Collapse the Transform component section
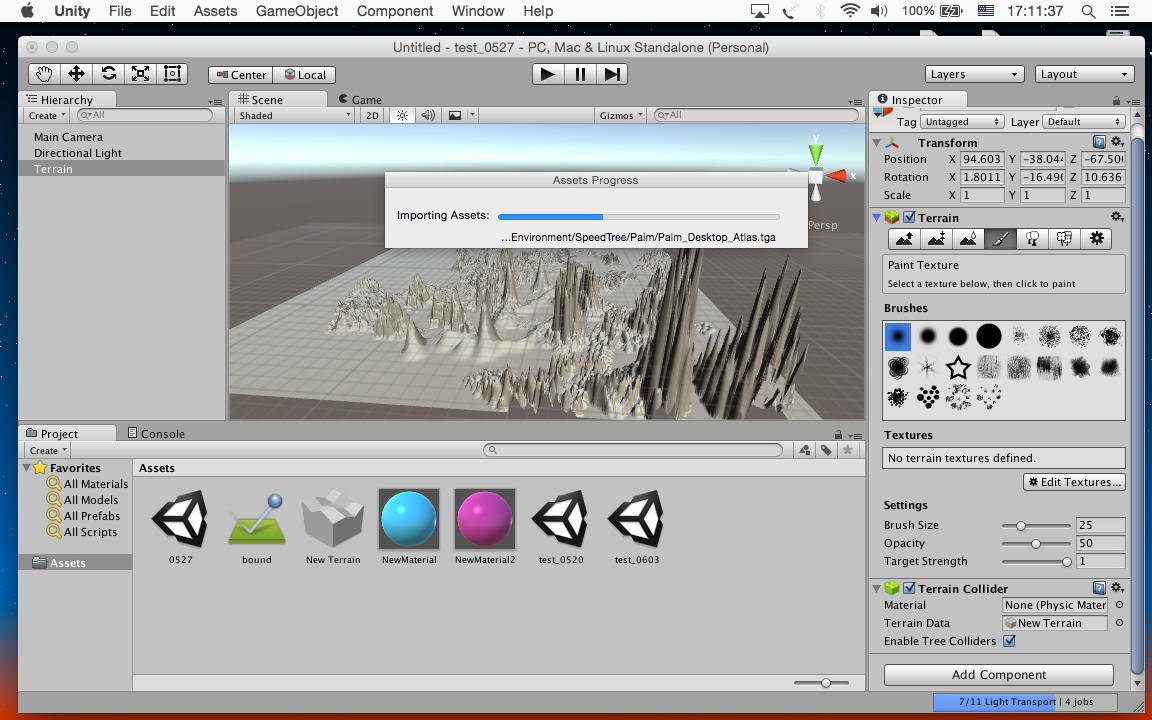The height and width of the screenshot is (720, 1152). click(877, 143)
